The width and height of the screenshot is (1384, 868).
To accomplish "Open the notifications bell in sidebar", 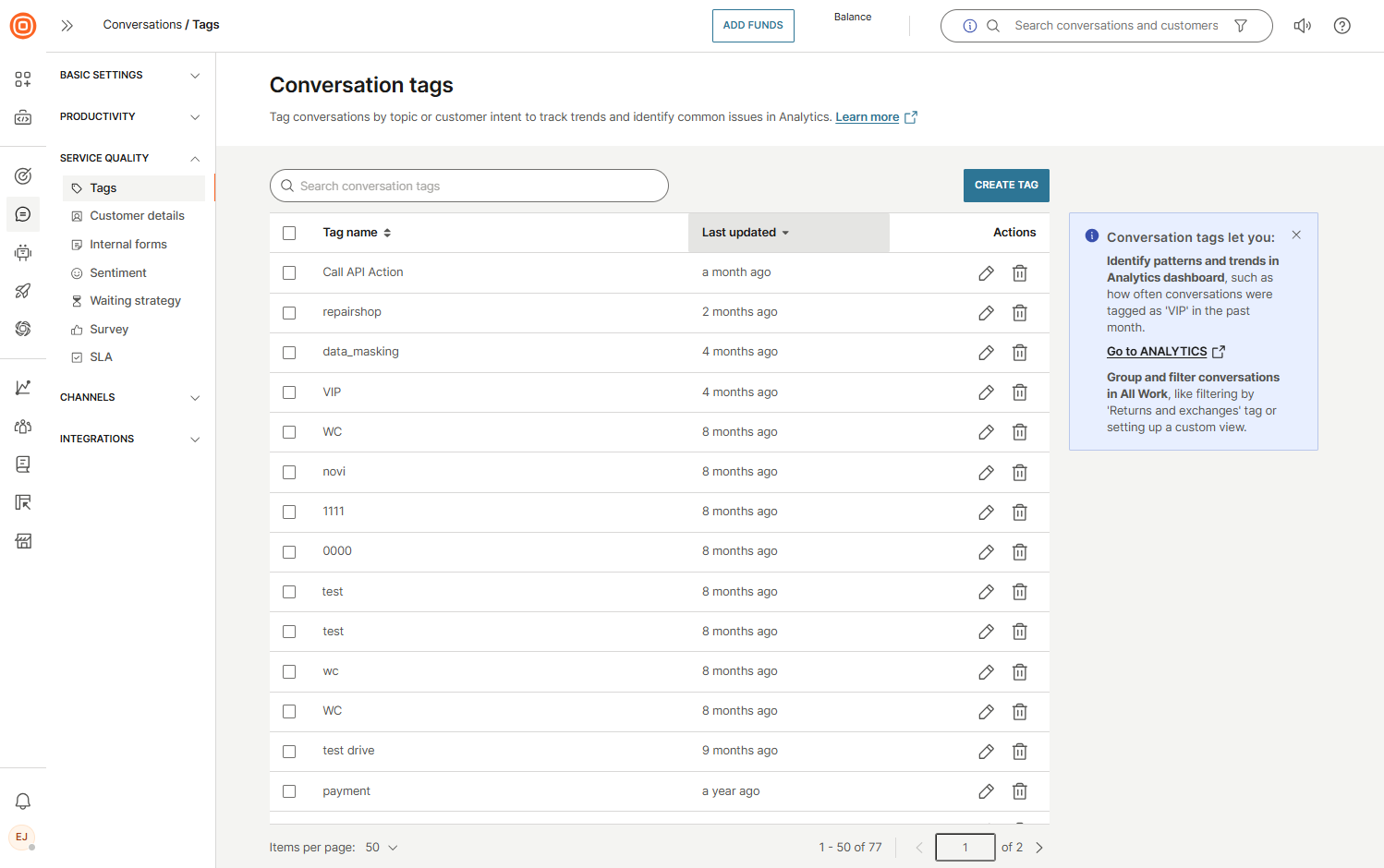I will click(x=23, y=802).
